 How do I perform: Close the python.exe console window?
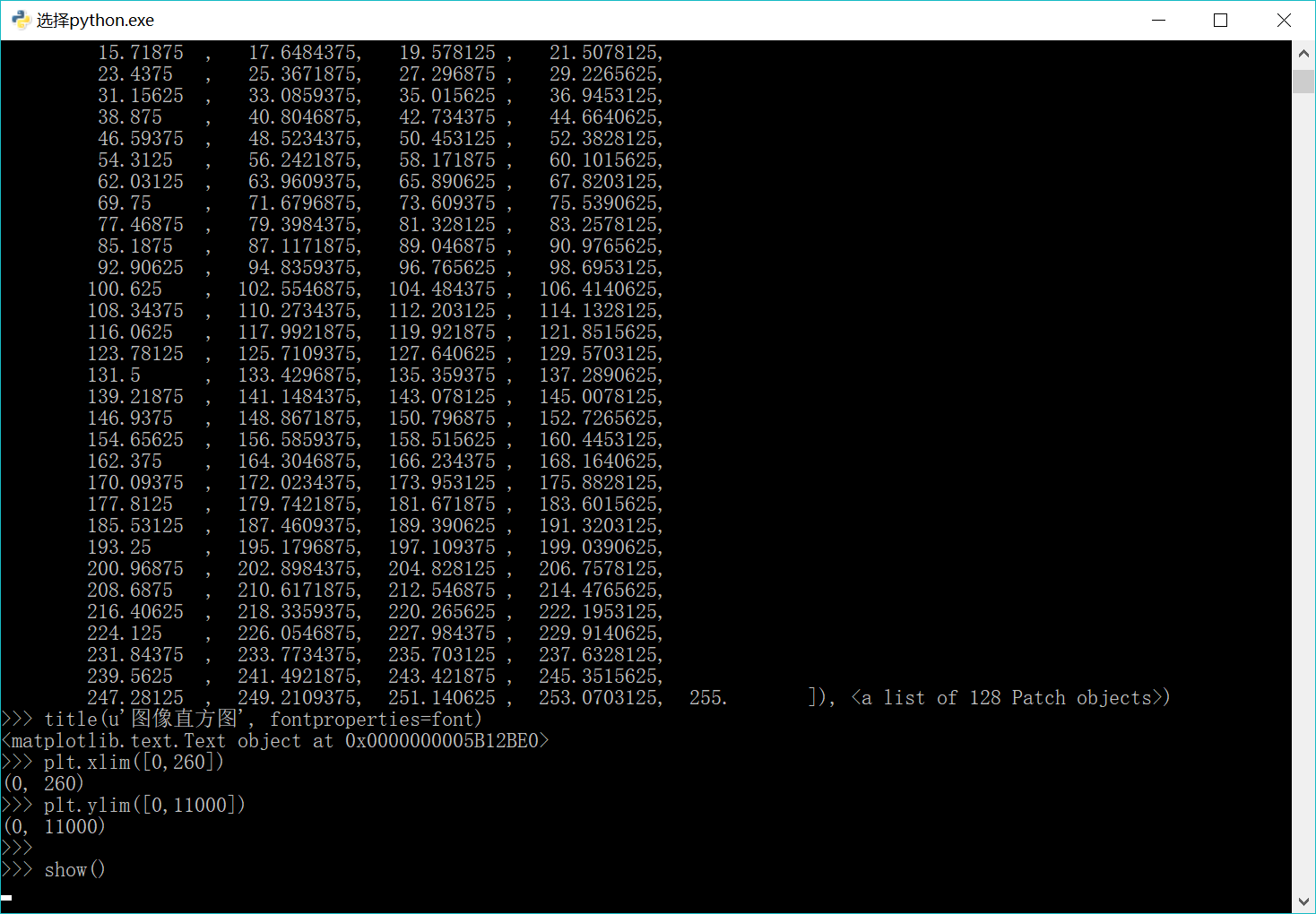click(x=1284, y=20)
